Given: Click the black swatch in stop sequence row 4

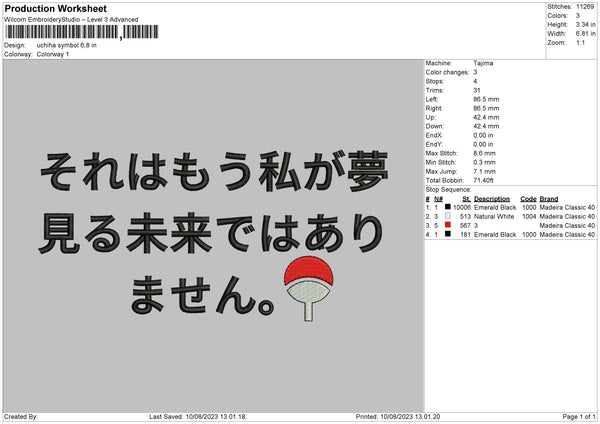Looking at the screenshot, I should pyautogui.click(x=448, y=234).
